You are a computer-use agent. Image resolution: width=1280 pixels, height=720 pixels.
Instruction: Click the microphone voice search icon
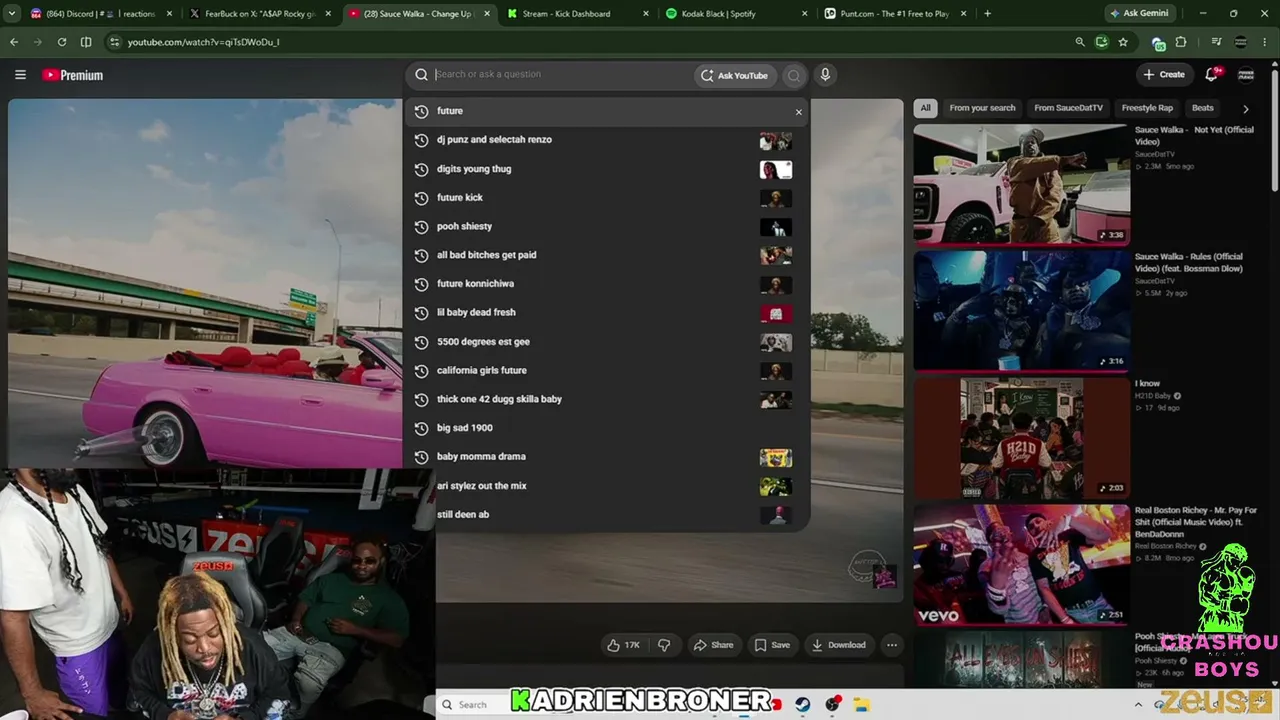(x=825, y=75)
